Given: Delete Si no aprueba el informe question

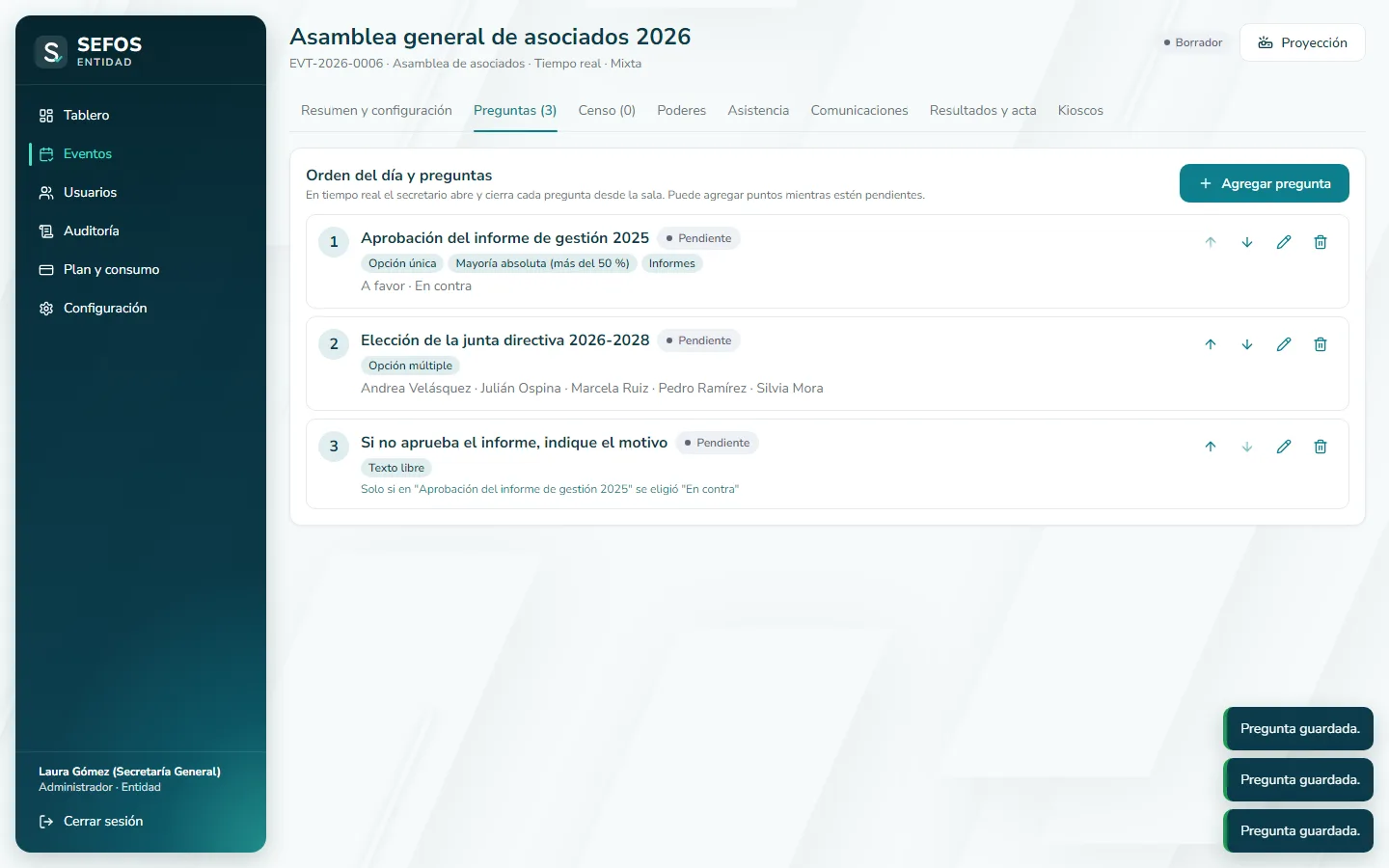Looking at the screenshot, I should [1321, 447].
